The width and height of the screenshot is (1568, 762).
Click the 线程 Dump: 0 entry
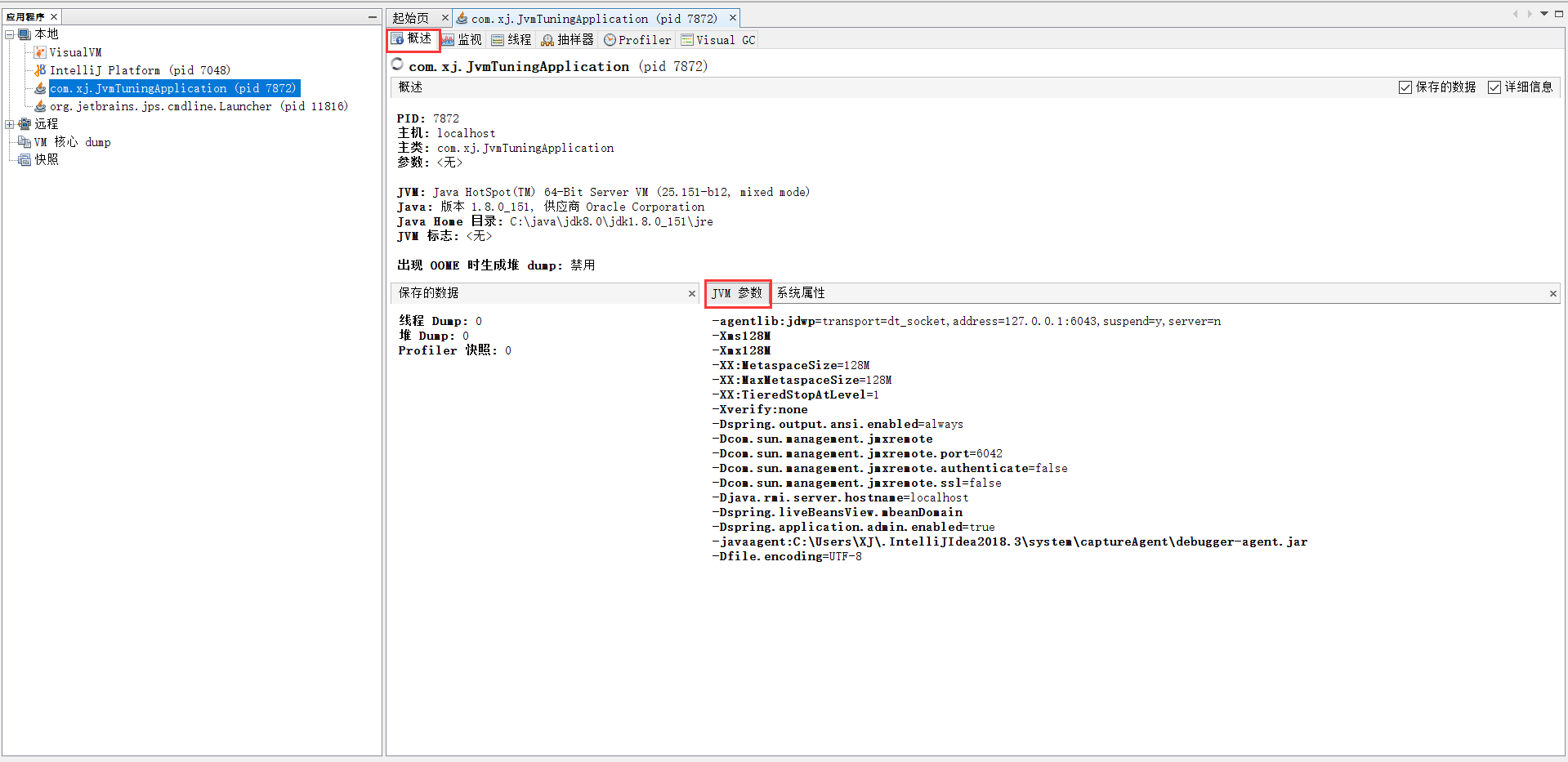click(x=440, y=321)
